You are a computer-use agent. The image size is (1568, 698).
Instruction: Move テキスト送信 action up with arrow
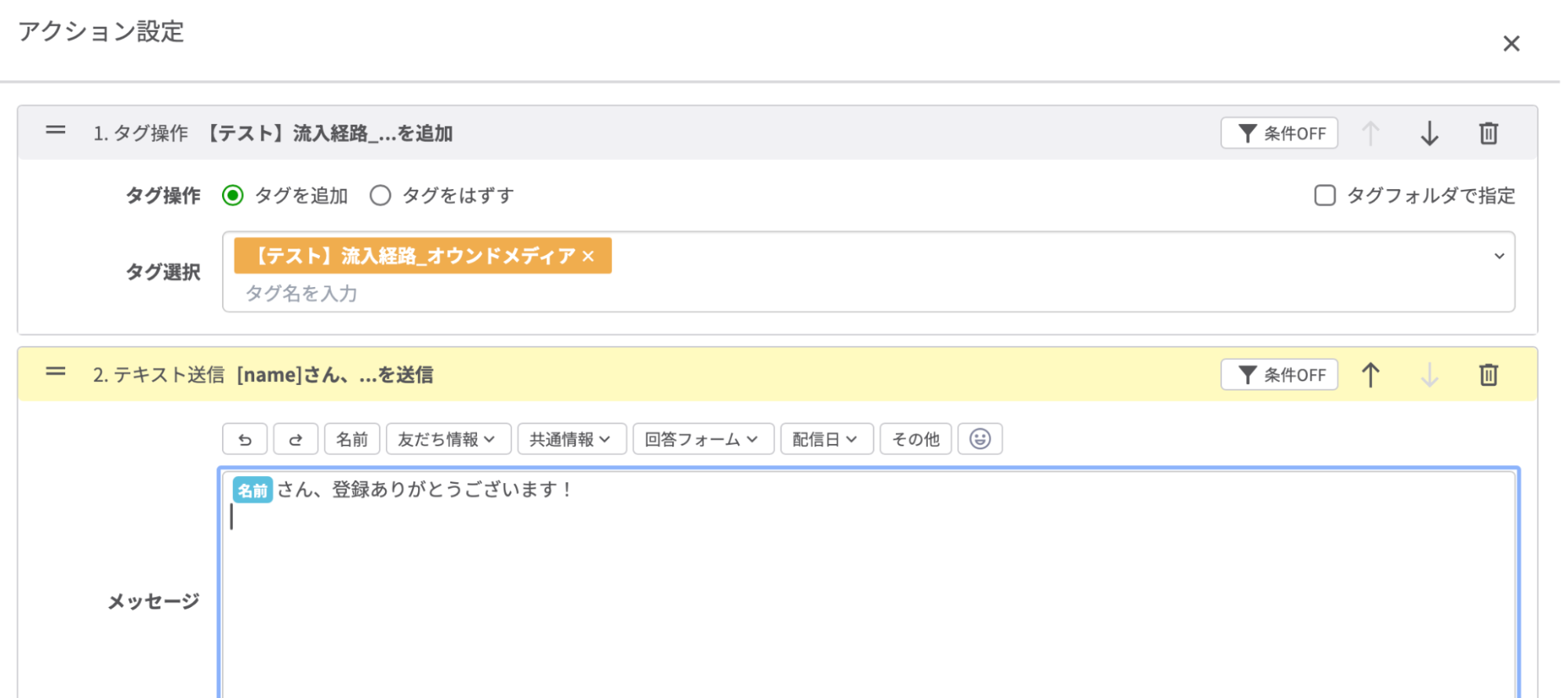click(x=1370, y=375)
